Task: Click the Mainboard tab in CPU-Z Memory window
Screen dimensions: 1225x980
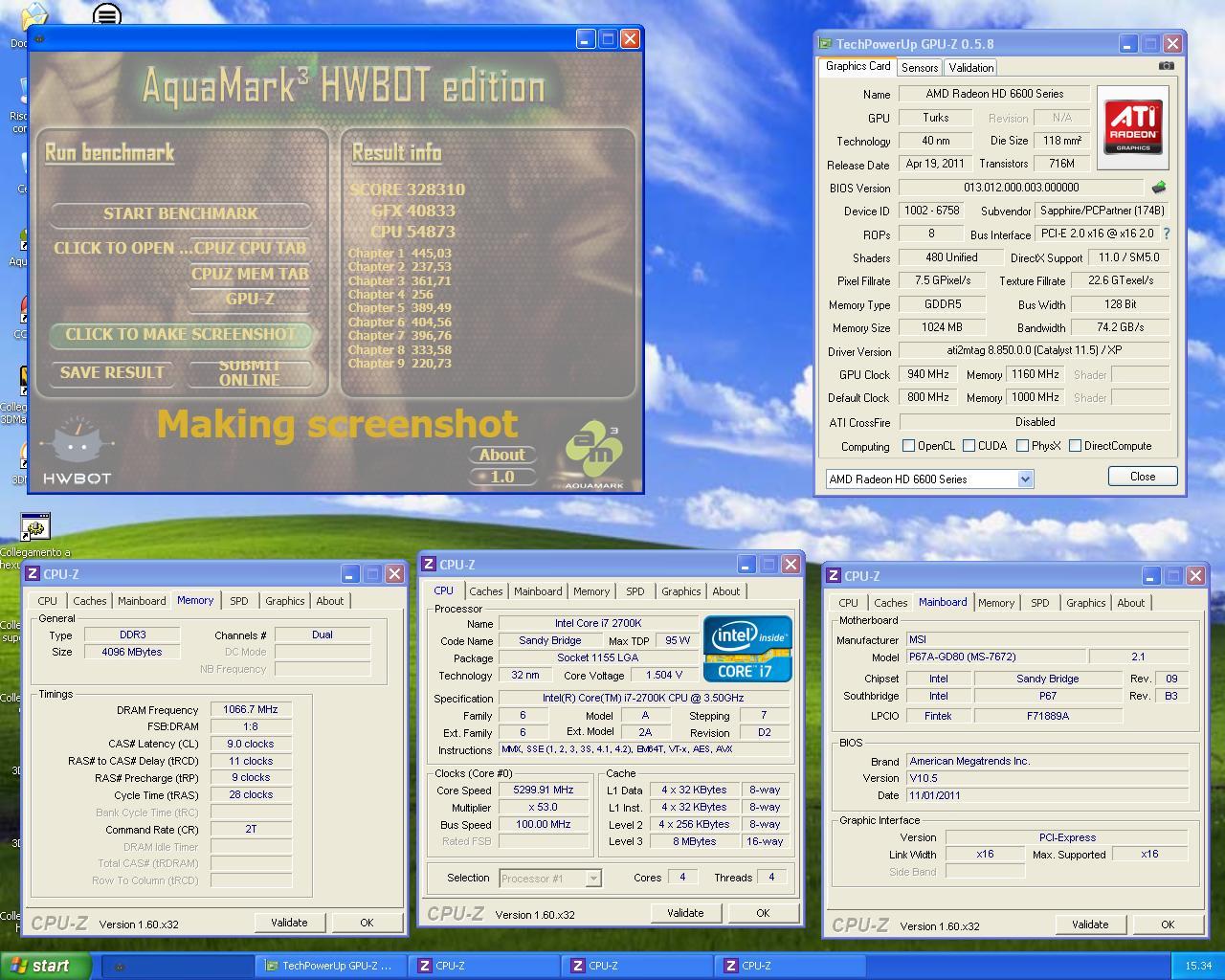Action: (x=142, y=601)
